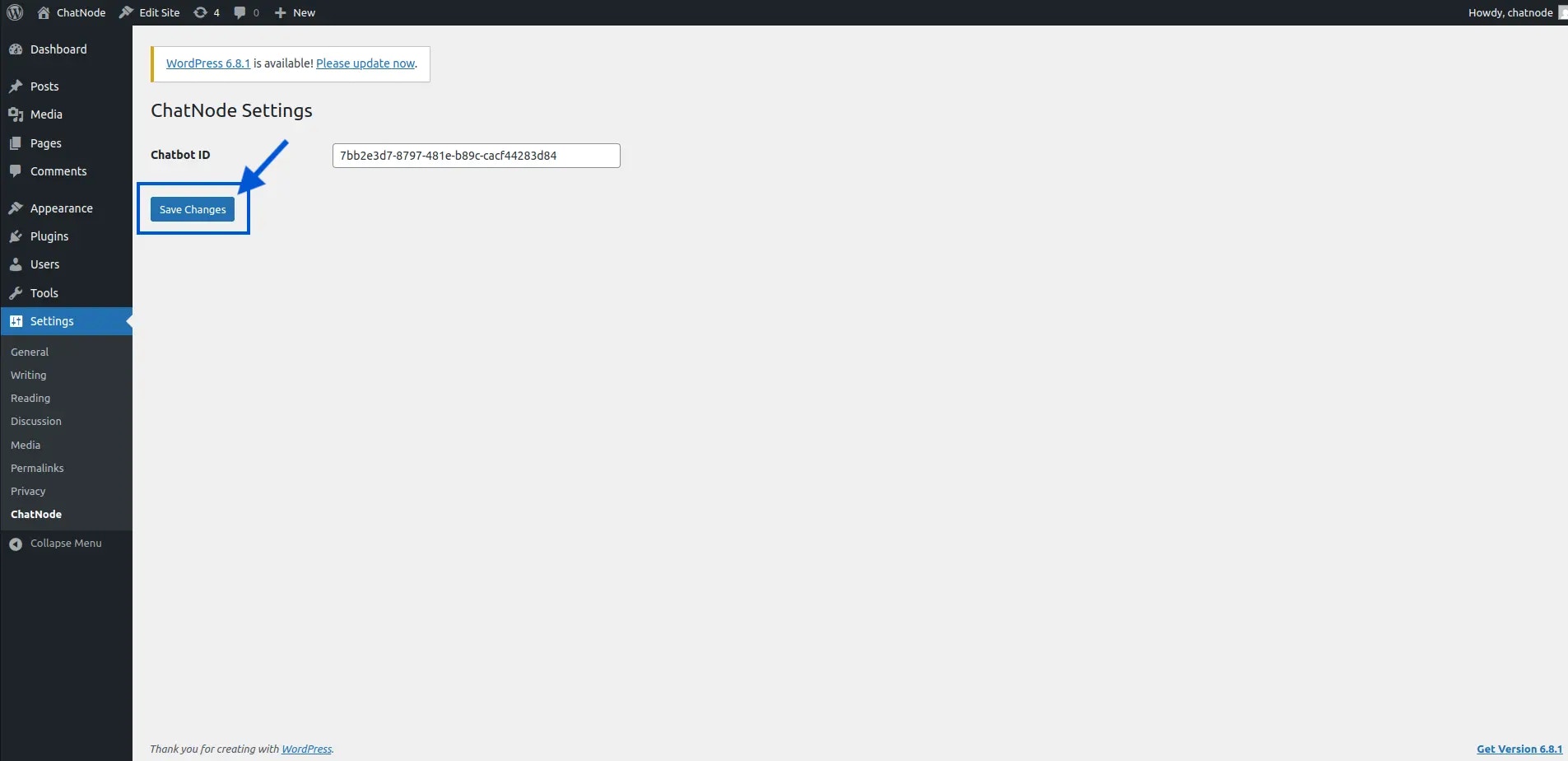This screenshot has width=1568, height=761.
Task: Click the Collapse Menu label
Action: (x=66, y=544)
